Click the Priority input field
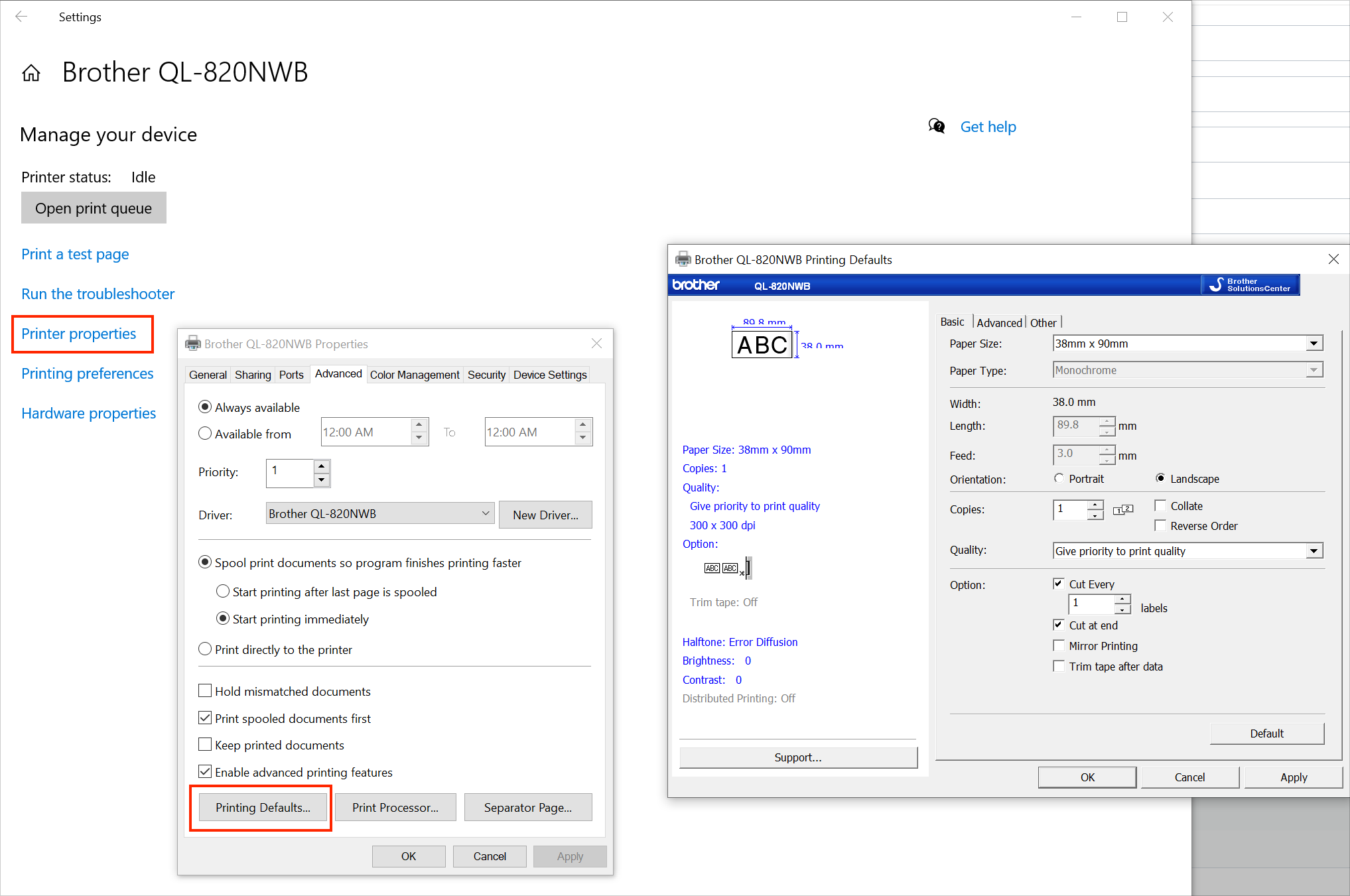Viewport: 1350px width, 896px height. [x=290, y=473]
